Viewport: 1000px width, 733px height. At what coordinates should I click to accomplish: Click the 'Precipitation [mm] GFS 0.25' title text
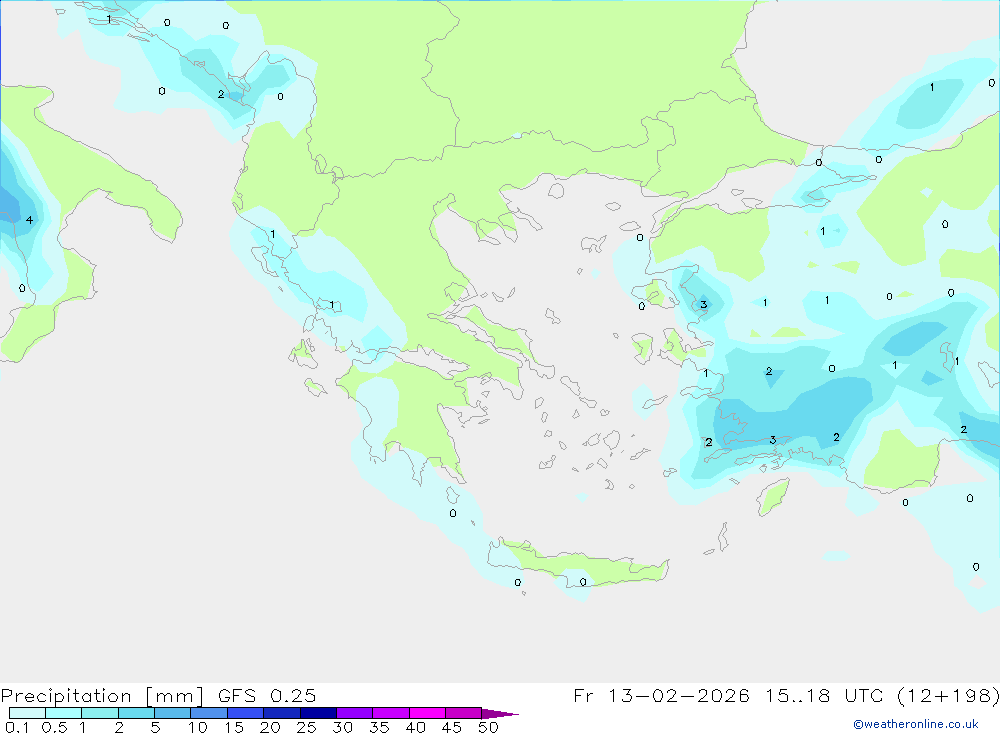[158, 696]
